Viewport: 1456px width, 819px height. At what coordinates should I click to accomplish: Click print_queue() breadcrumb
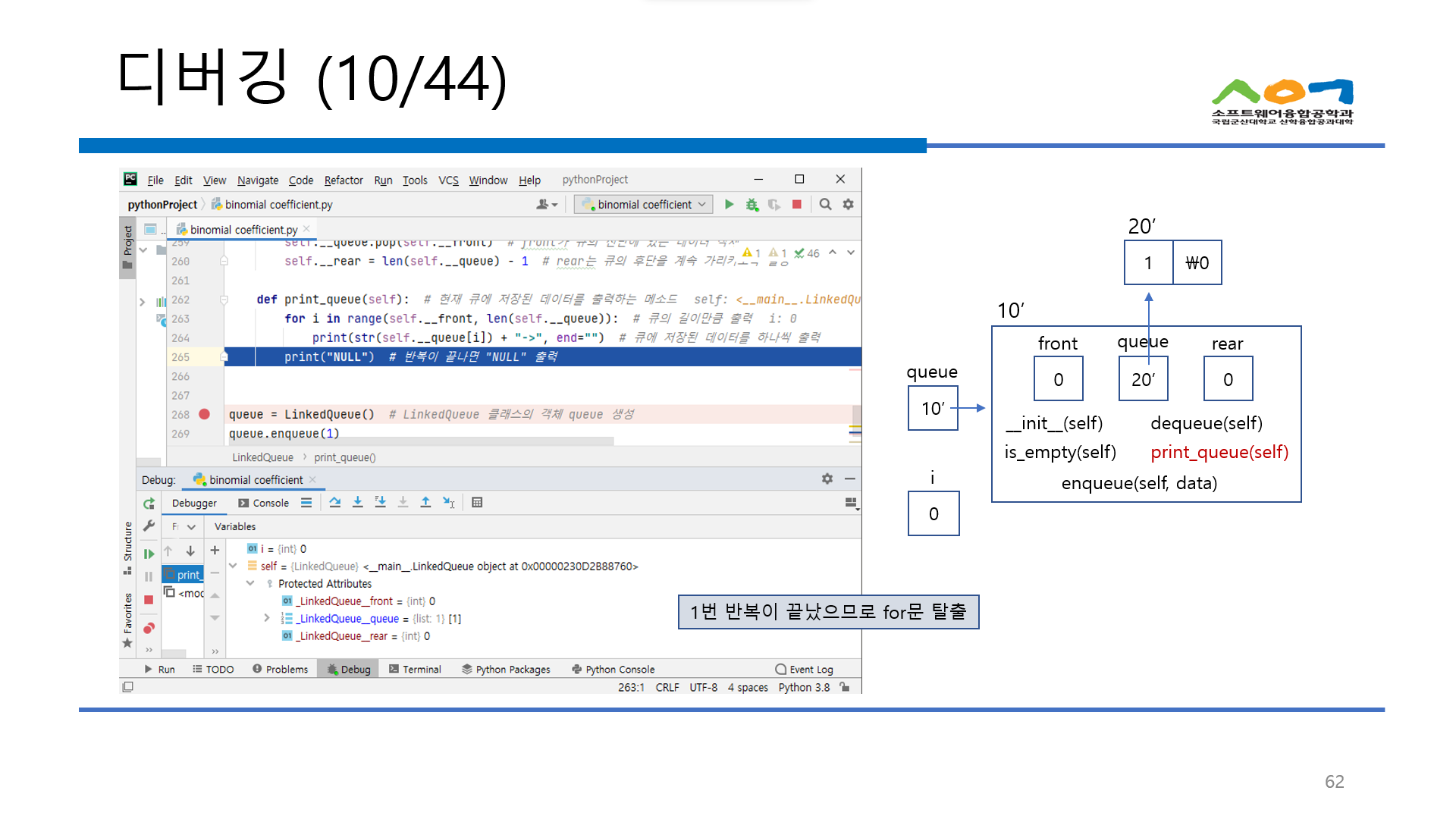coord(345,458)
